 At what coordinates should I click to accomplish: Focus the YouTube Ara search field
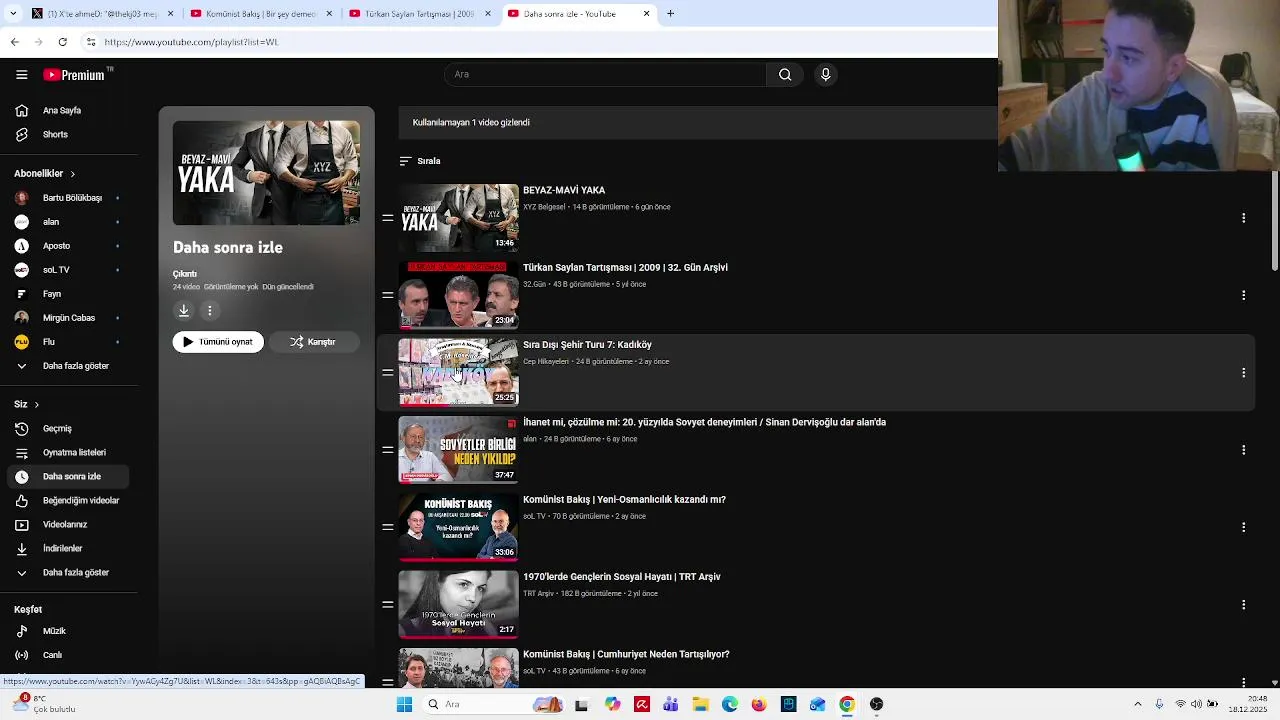pos(605,74)
